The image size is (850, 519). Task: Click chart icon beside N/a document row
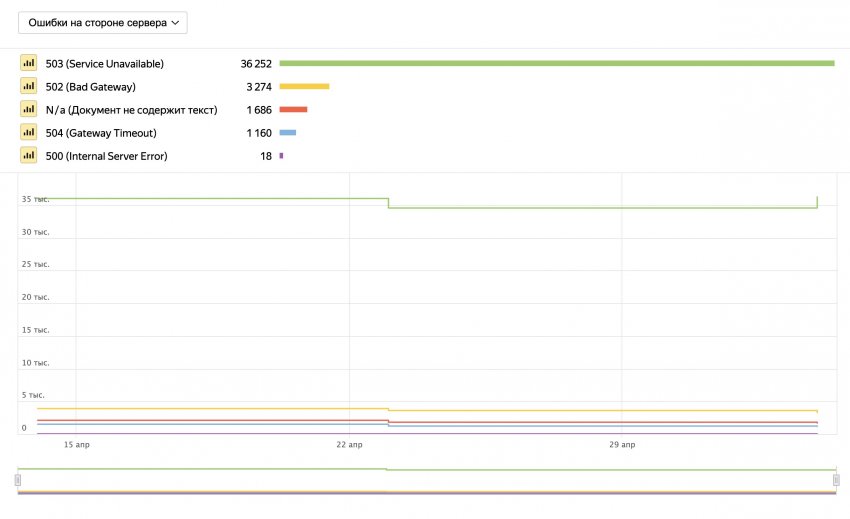(x=28, y=109)
